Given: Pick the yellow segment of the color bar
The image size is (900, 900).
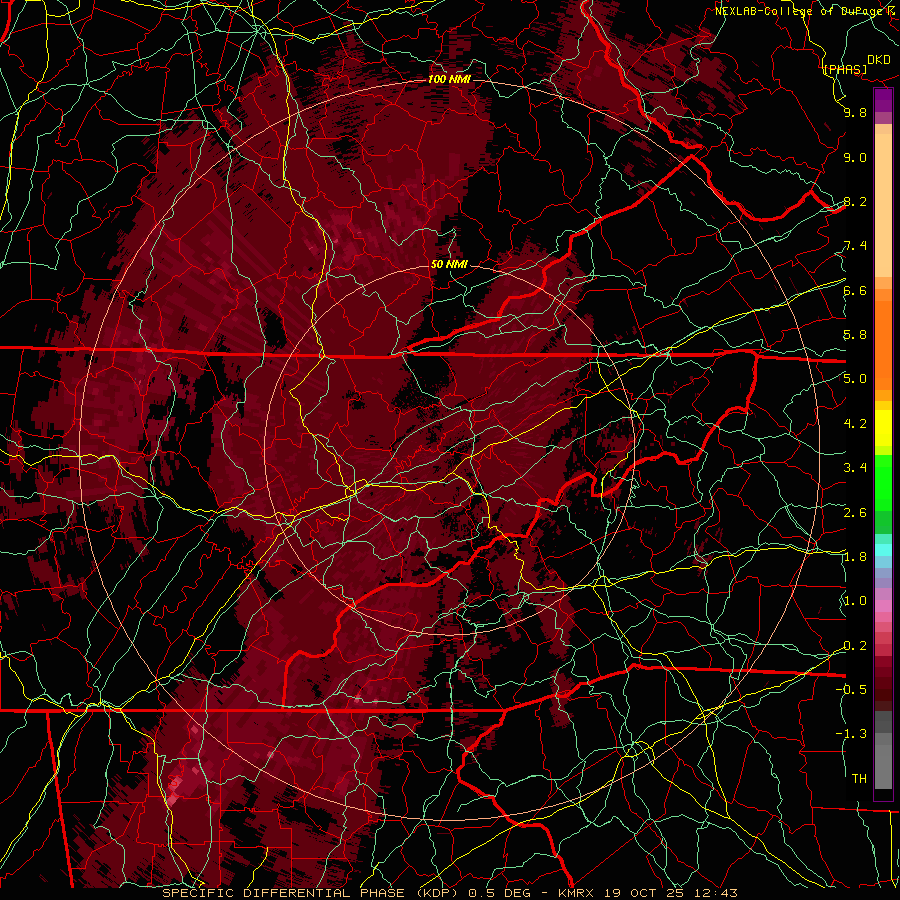Looking at the screenshot, I should tap(883, 428).
